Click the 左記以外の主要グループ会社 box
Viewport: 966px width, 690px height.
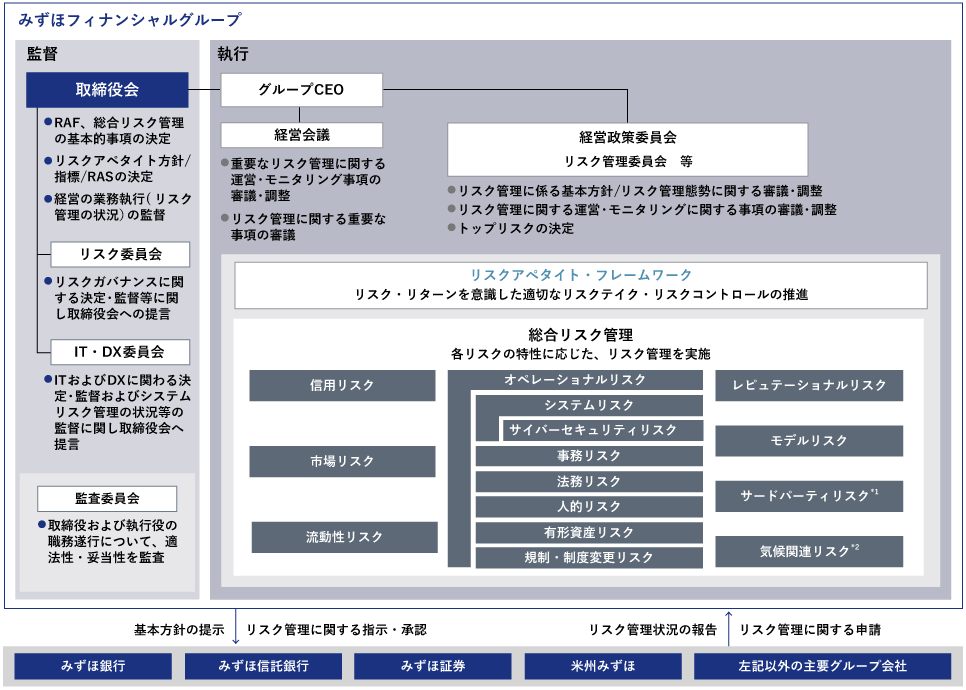coord(822,666)
